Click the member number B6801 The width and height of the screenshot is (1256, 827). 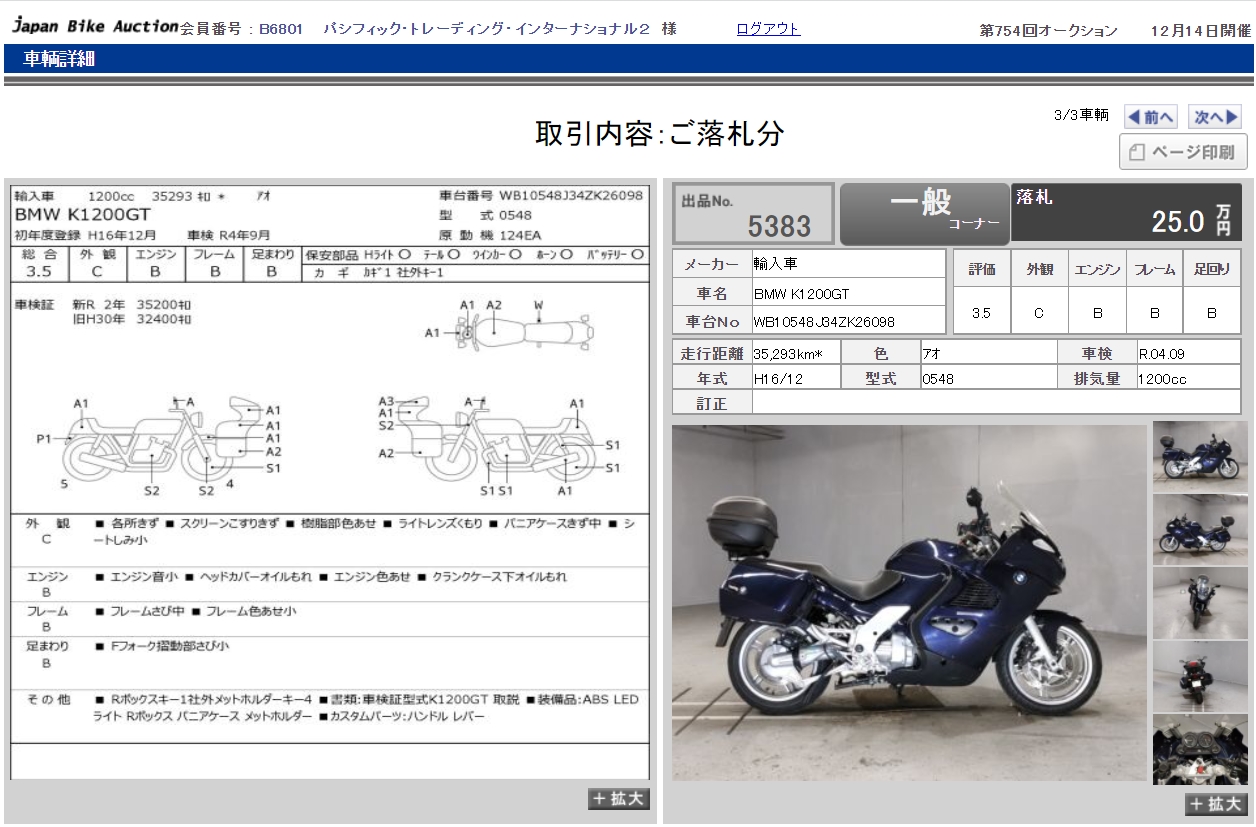point(281,30)
